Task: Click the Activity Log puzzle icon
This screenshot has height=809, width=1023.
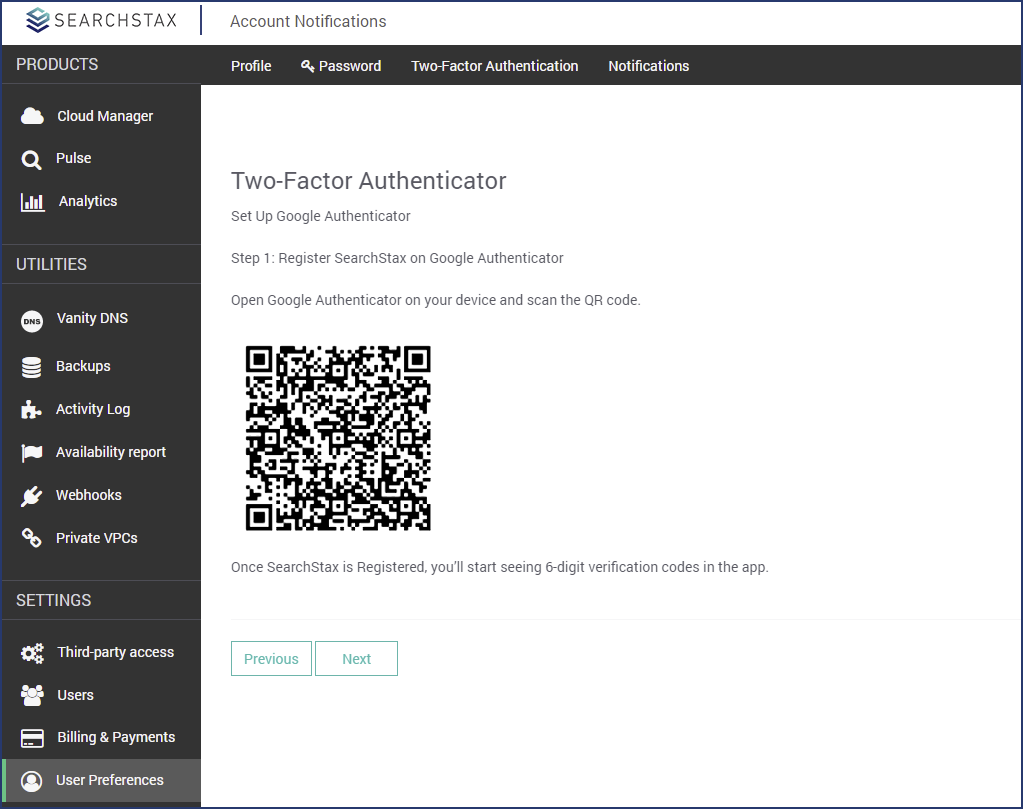Action: coord(31,410)
